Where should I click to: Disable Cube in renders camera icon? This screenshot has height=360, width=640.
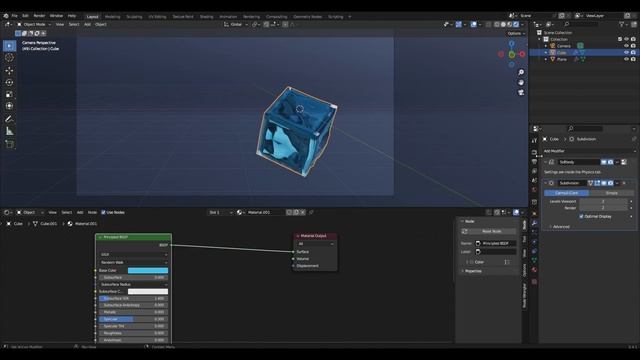633,52
